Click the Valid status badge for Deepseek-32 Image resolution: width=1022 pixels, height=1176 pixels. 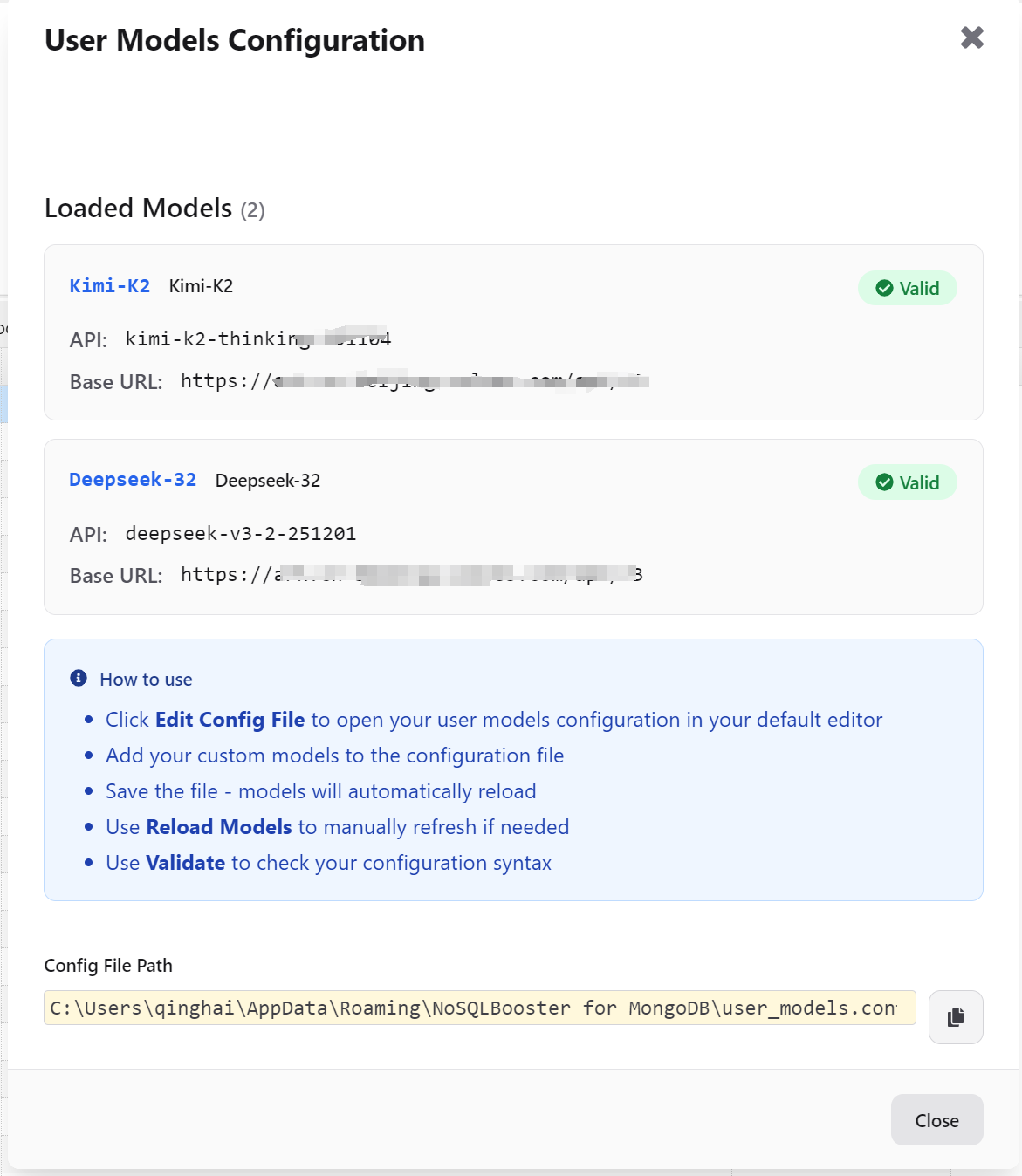pos(907,482)
